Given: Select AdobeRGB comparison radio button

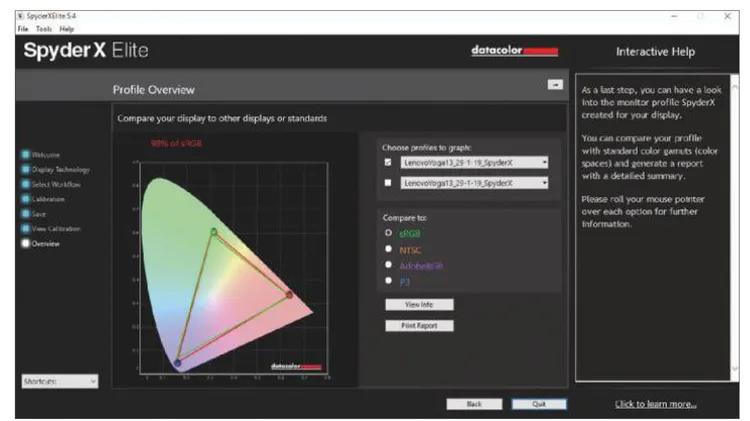Looking at the screenshot, I should click(x=388, y=265).
